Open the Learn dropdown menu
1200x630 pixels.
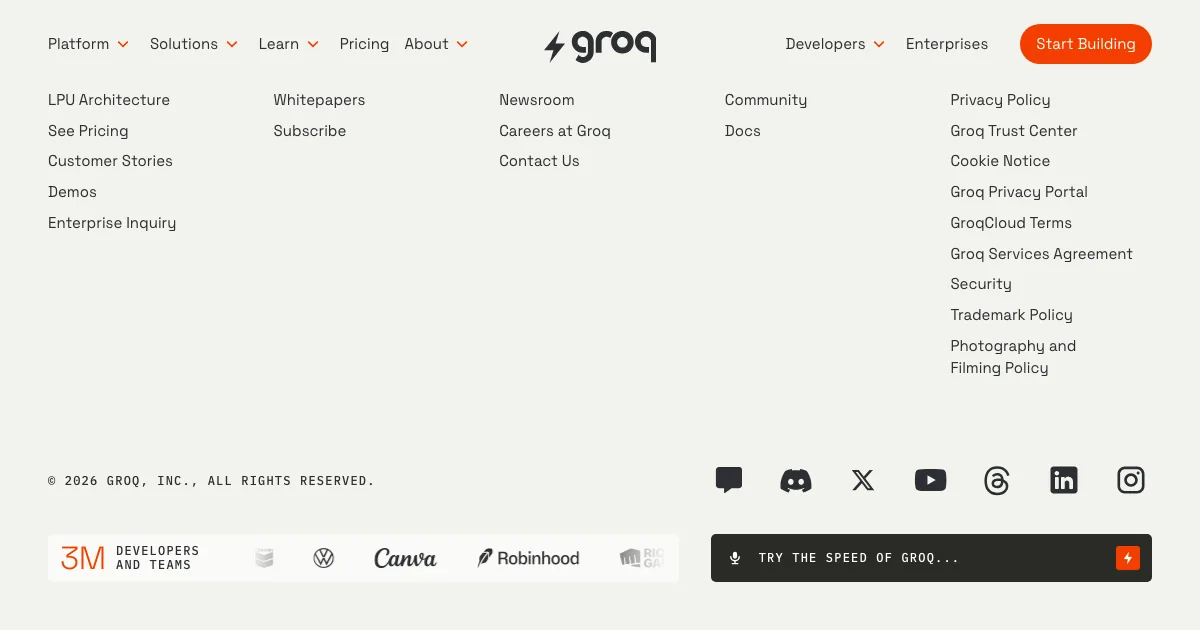click(x=288, y=44)
